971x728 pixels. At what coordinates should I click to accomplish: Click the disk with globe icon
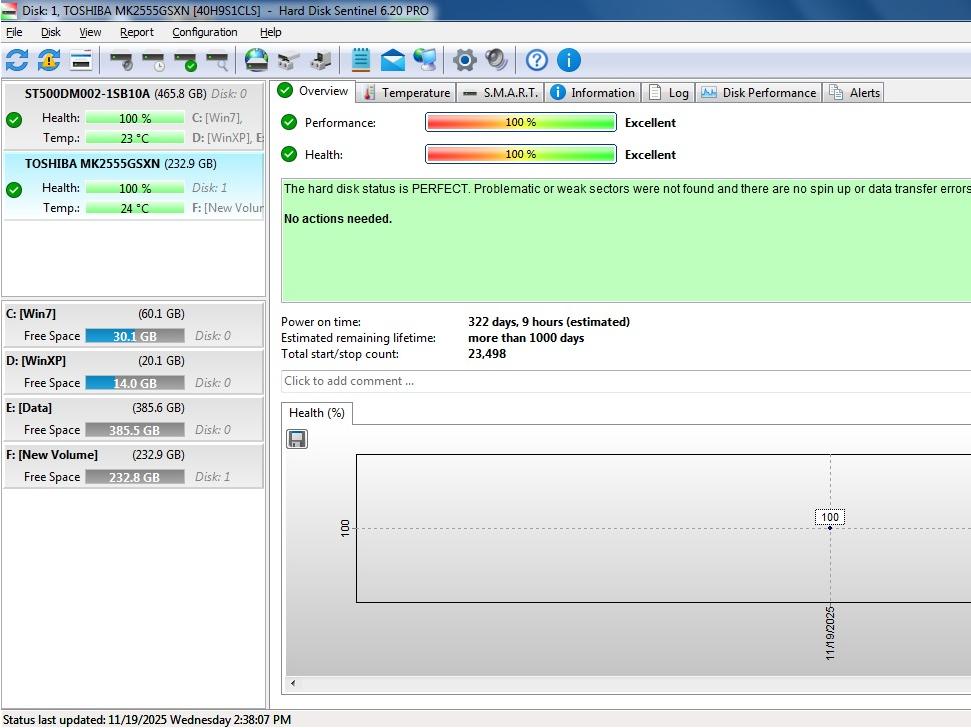point(257,60)
